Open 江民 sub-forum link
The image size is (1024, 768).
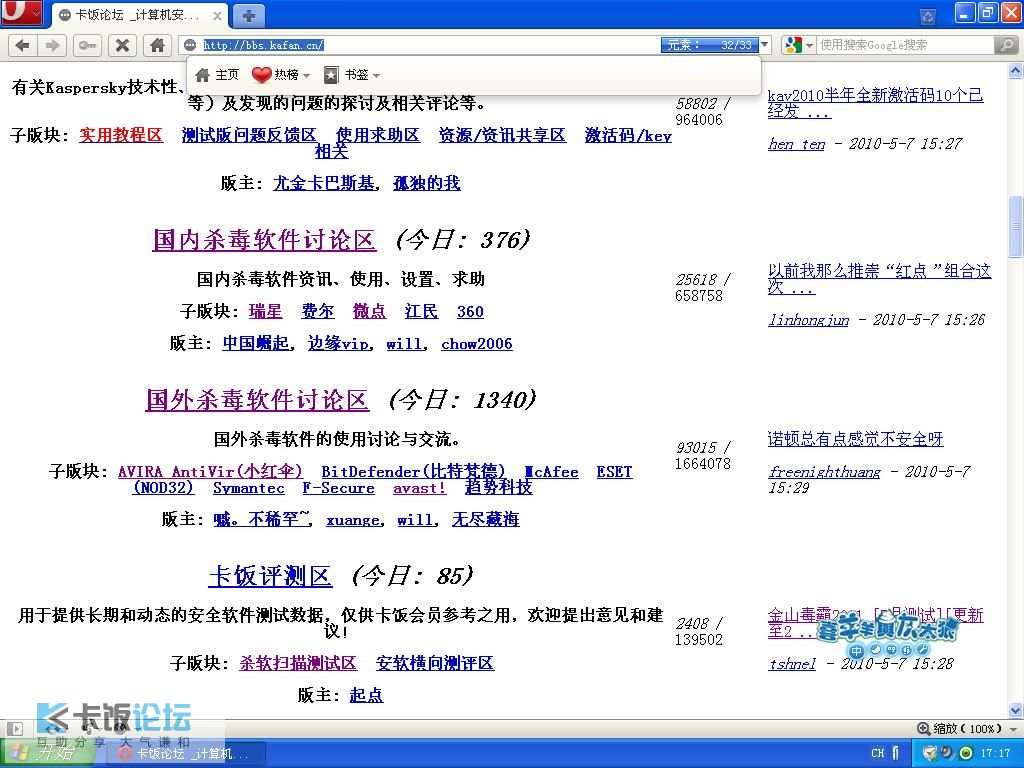pos(421,311)
